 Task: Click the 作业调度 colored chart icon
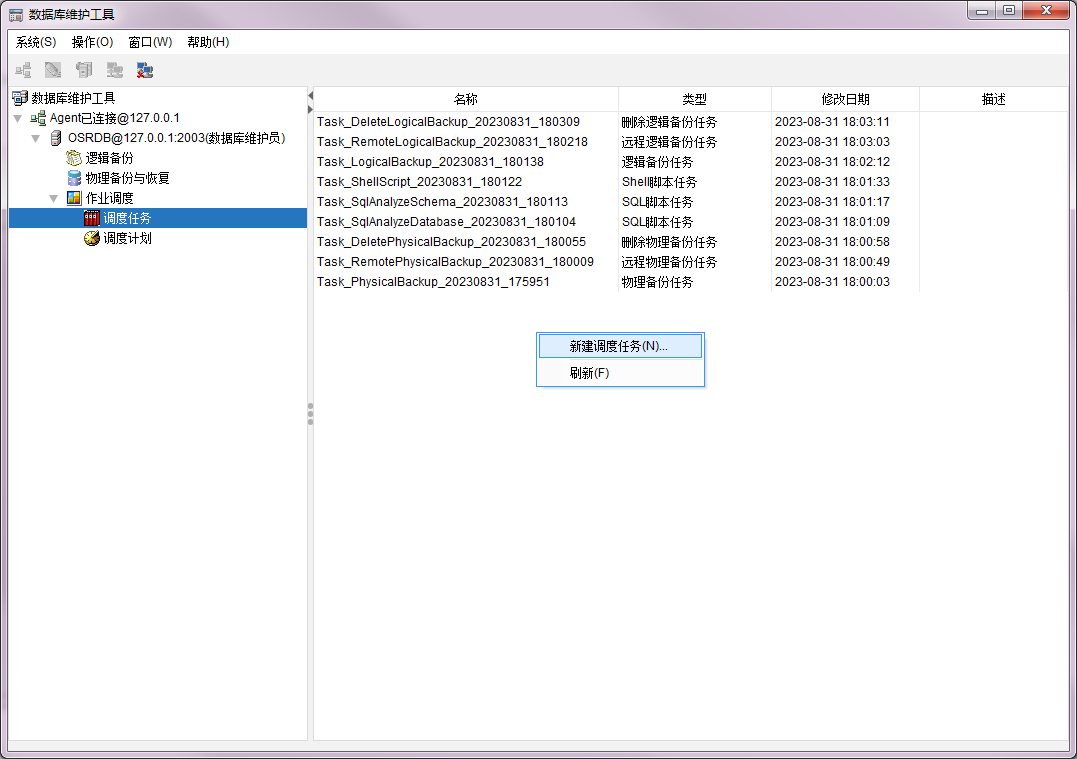(74, 198)
